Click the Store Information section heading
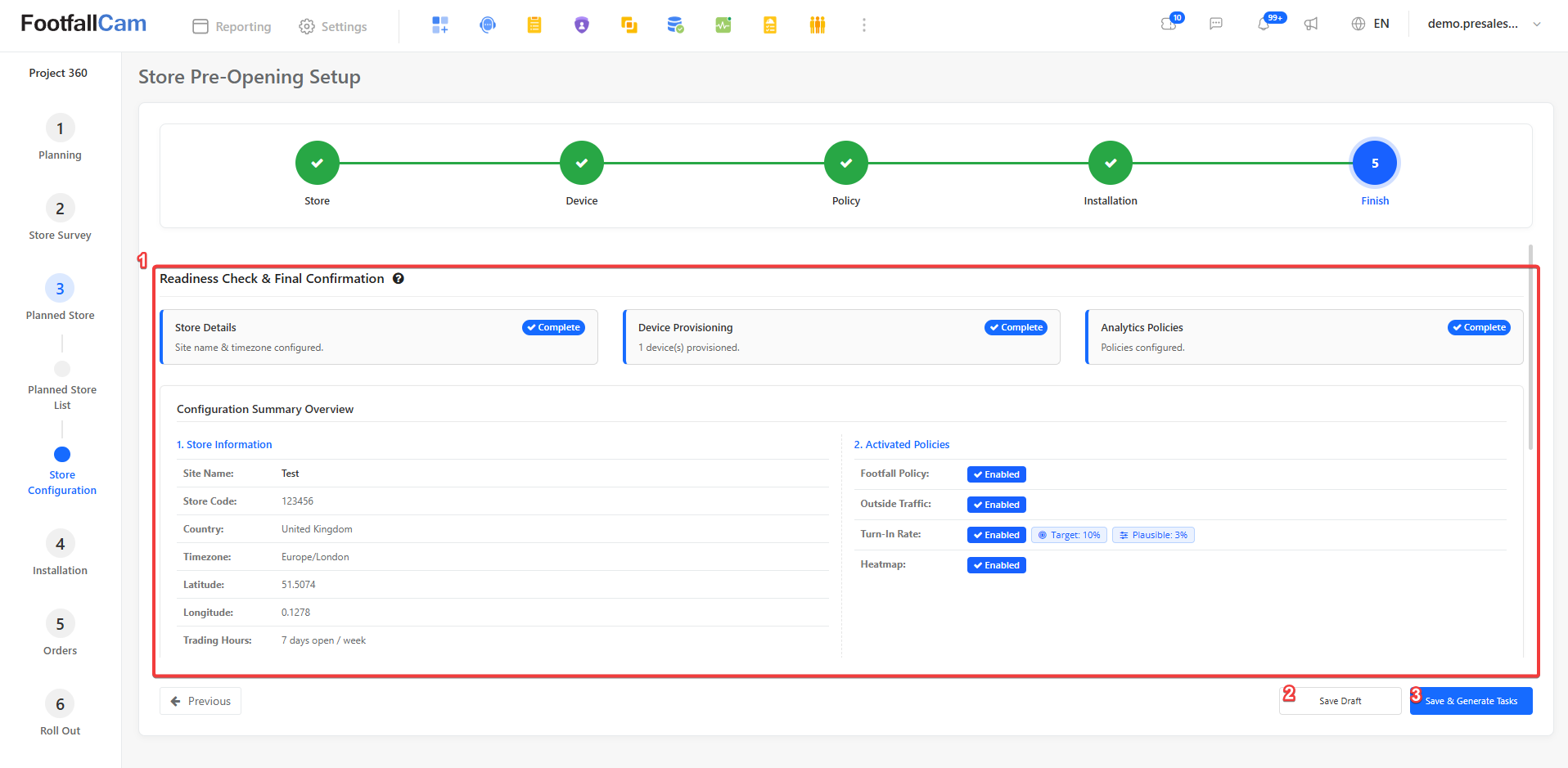The width and height of the screenshot is (1568, 768). click(x=224, y=445)
